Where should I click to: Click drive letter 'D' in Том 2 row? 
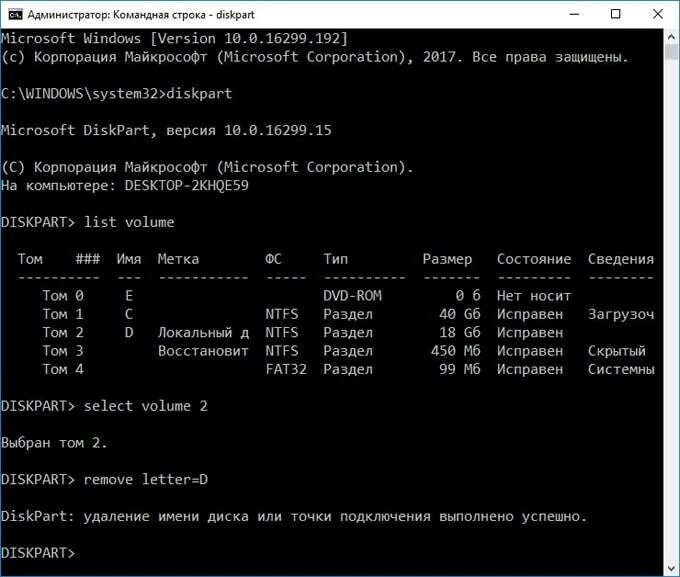click(x=129, y=333)
